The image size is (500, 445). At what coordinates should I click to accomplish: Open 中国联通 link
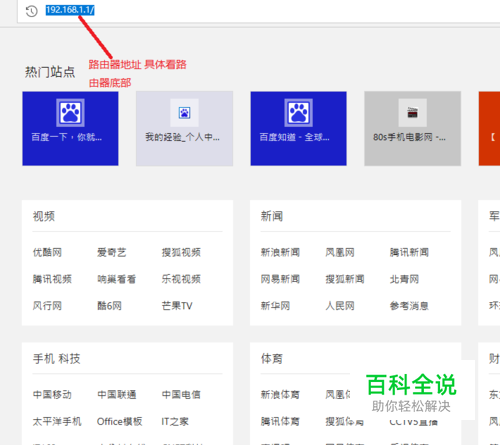(x=116, y=395)
